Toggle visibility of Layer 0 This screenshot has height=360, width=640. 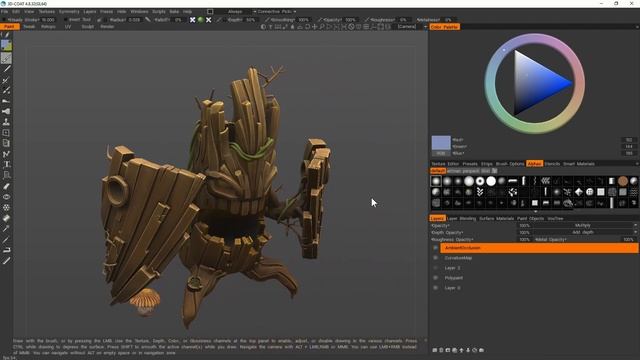point(436,288)
